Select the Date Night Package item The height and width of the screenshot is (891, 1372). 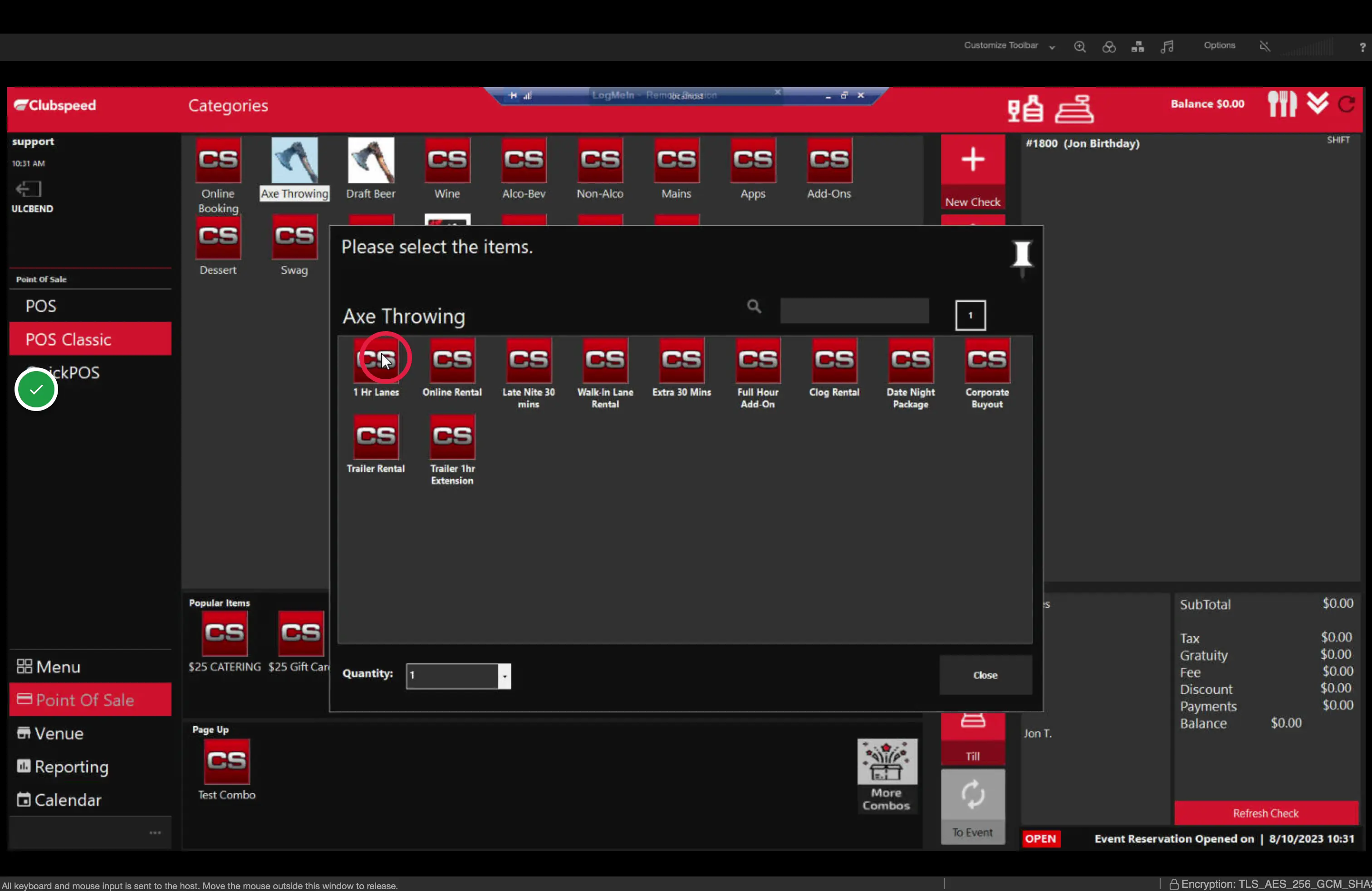pos(910,374)
